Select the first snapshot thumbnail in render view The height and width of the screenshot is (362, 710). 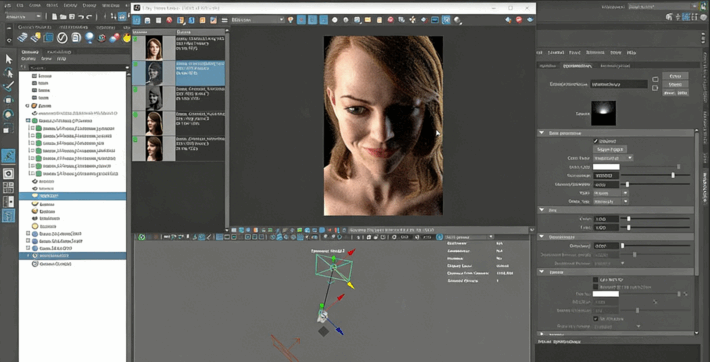(x=154, y=48)
